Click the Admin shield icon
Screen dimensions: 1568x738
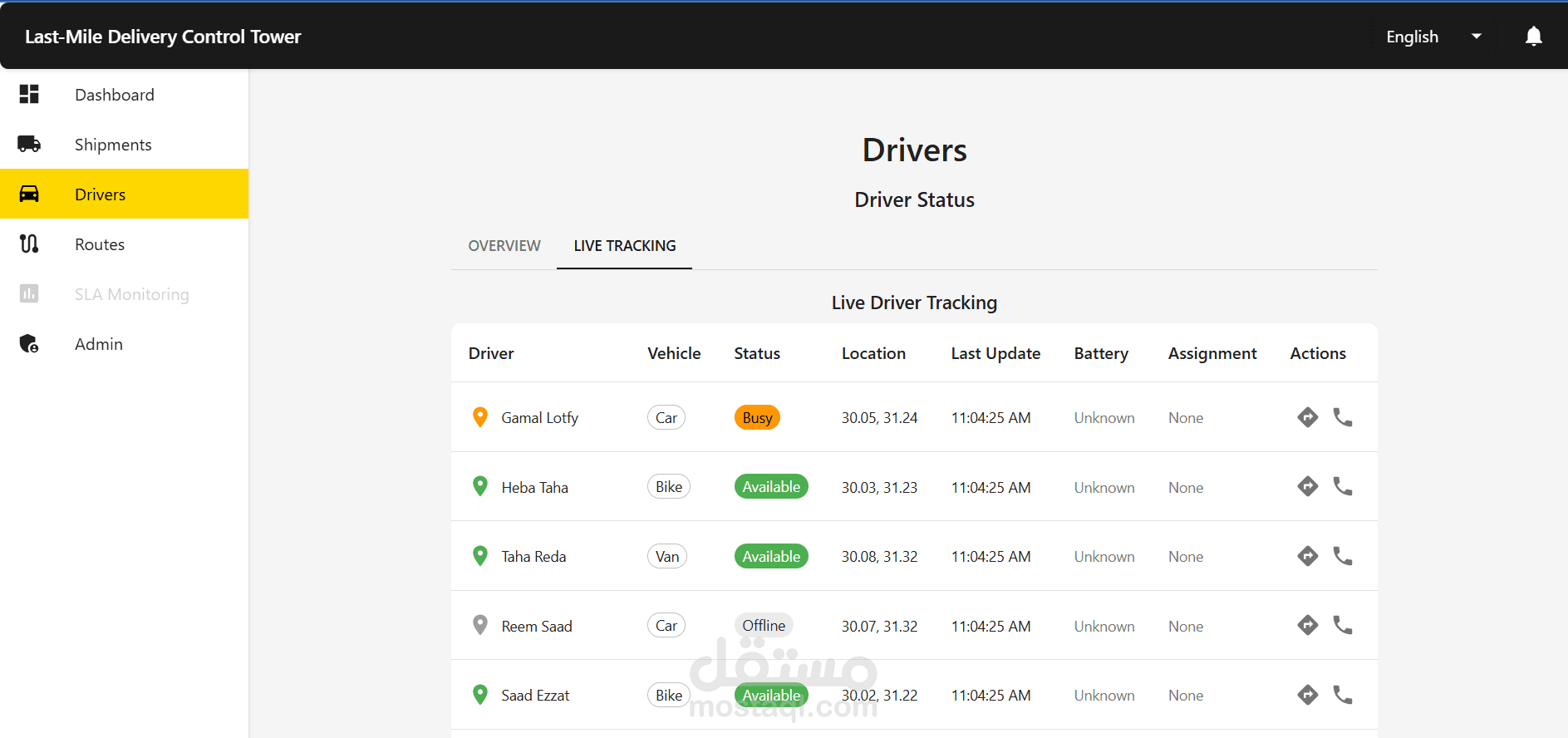[29, 343]
